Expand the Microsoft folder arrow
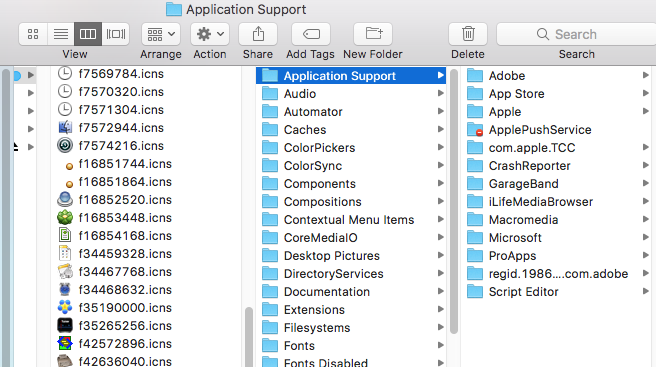Screen dimensions: 656x367 pyautogui.click(x=646, y=237)
